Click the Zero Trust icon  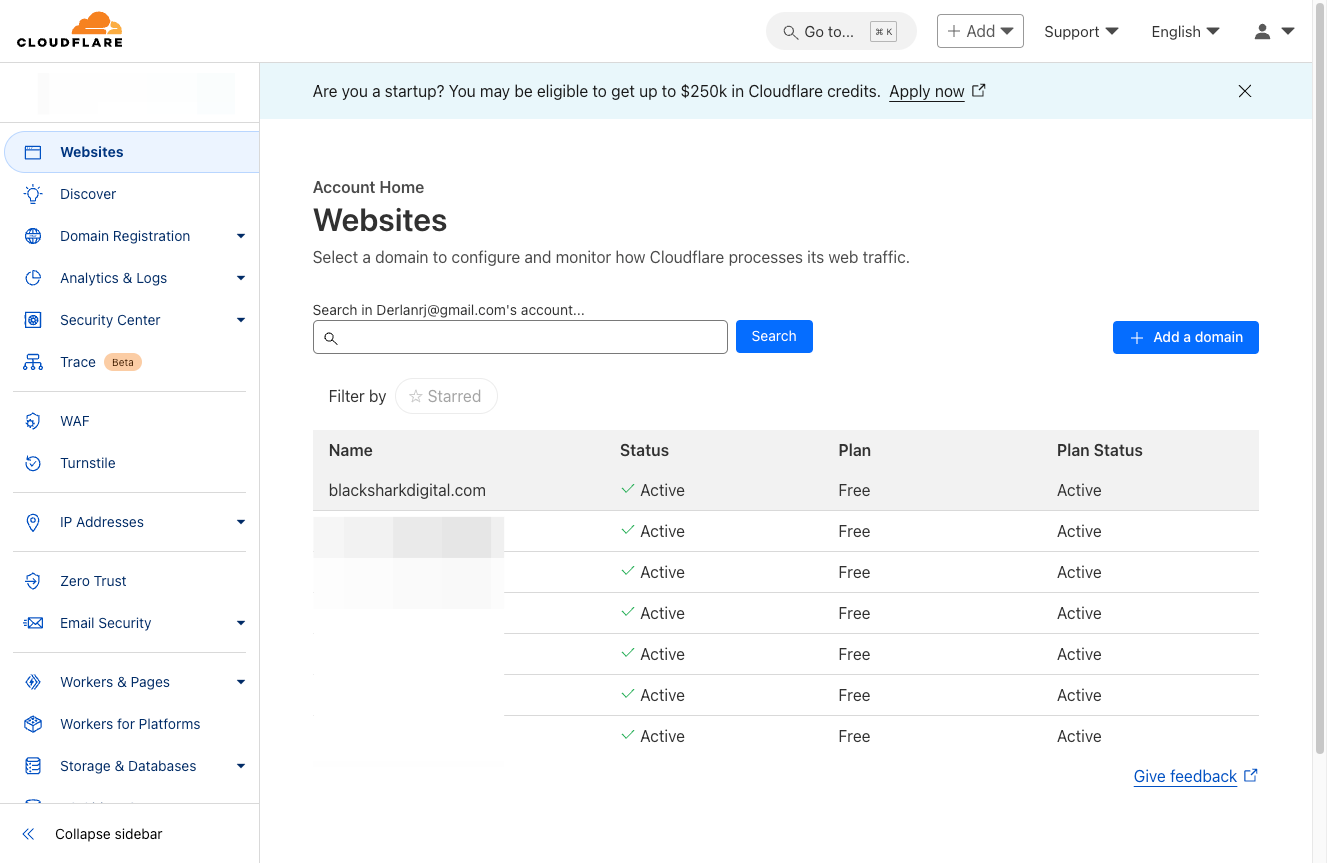(33, 581)
